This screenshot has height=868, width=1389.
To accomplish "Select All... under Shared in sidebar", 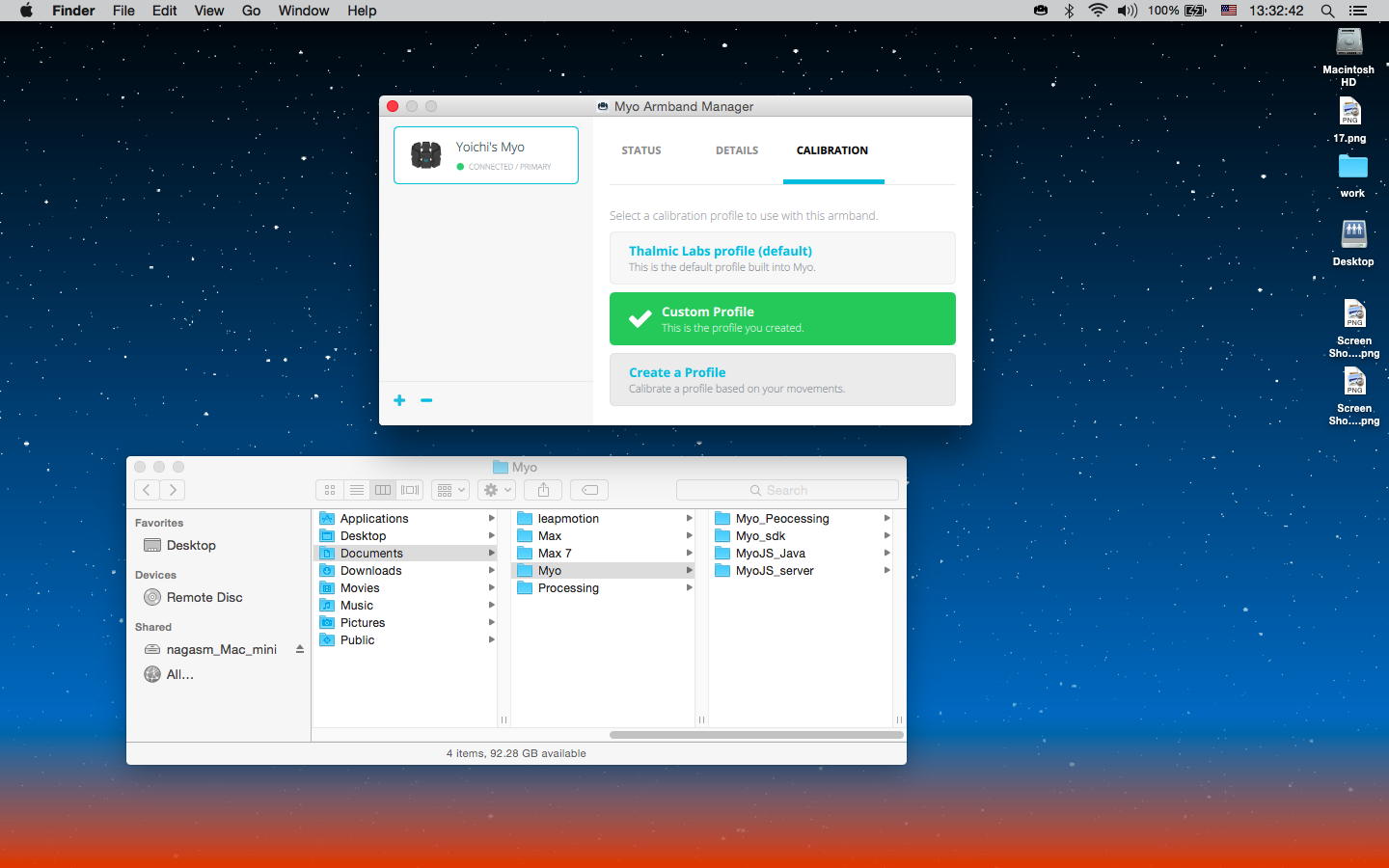I will 170,674.
